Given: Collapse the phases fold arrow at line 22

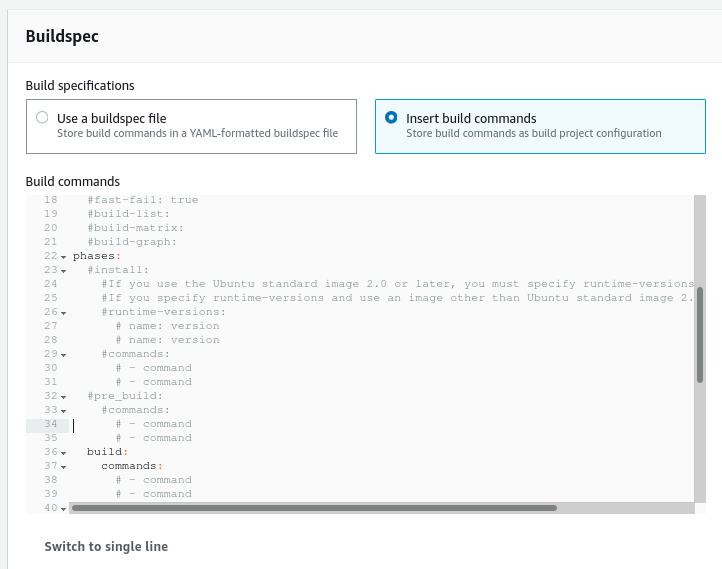Looking at the screenshot, I should (x=64, y=257).
